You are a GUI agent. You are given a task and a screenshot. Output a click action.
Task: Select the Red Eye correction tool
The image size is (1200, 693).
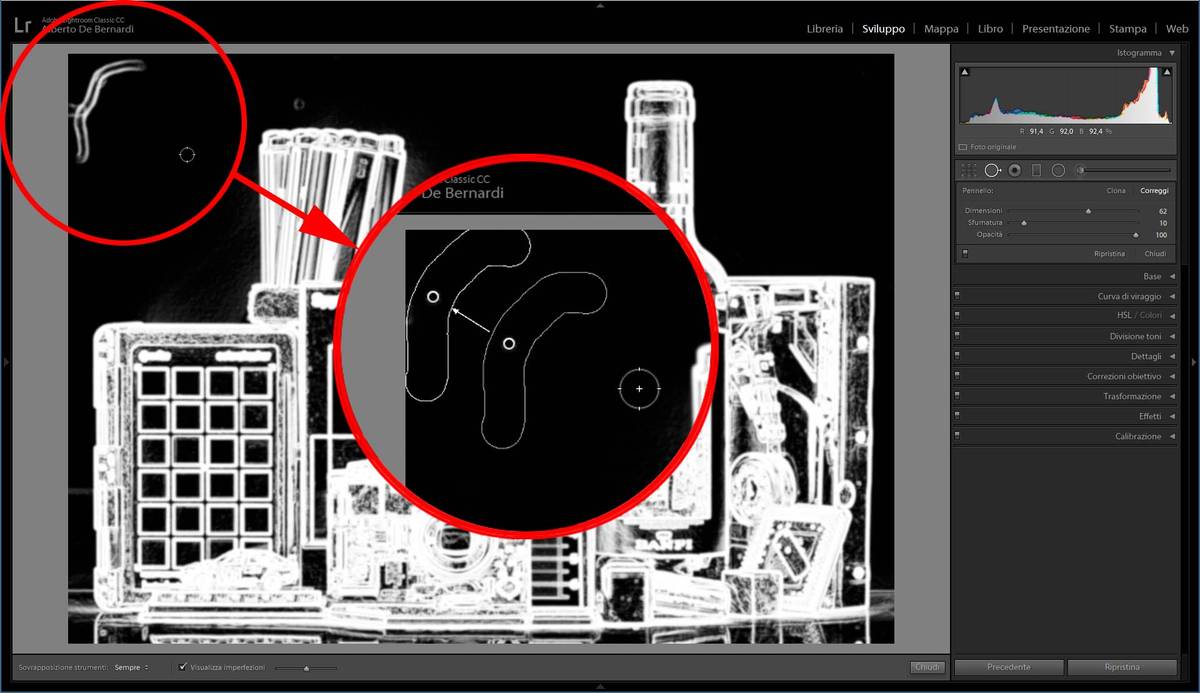[1014, 171]
